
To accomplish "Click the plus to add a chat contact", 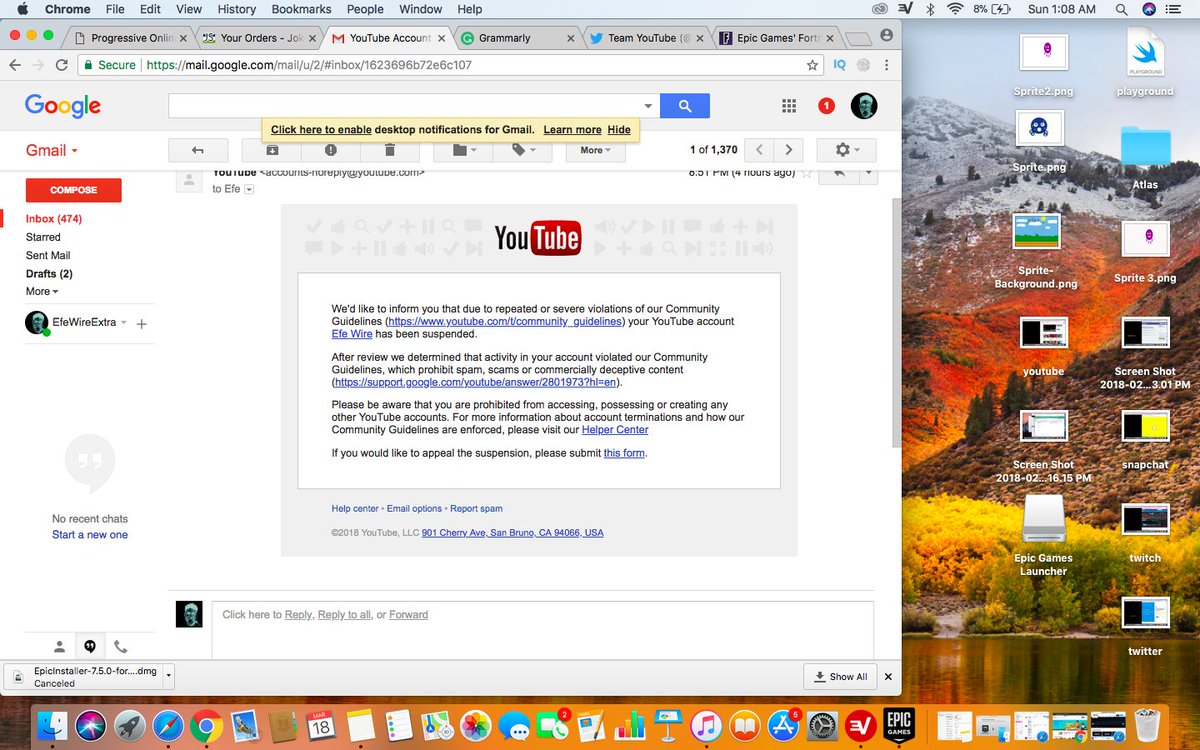I will 141,324.
